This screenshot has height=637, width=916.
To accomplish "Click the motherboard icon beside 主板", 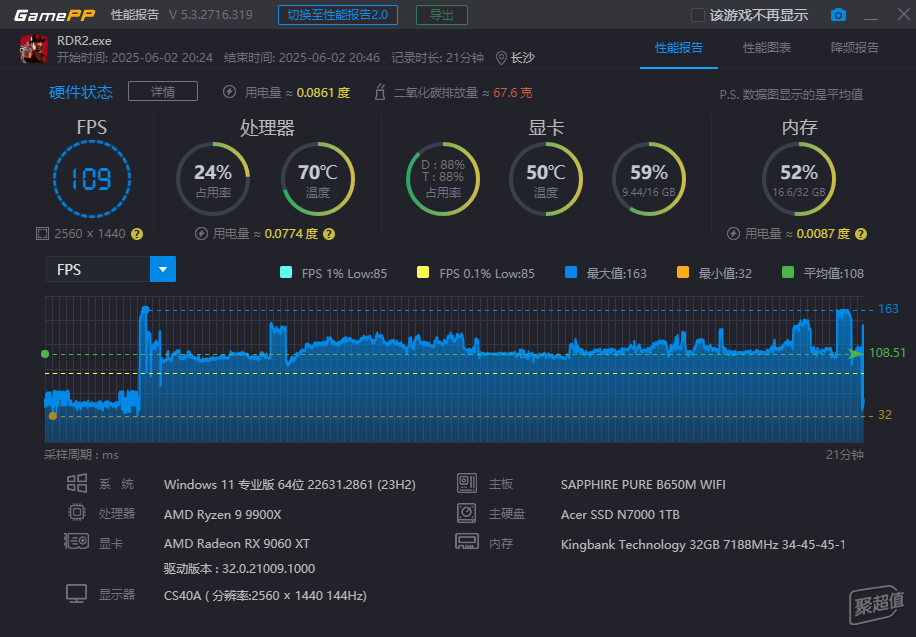I will 467,483.
